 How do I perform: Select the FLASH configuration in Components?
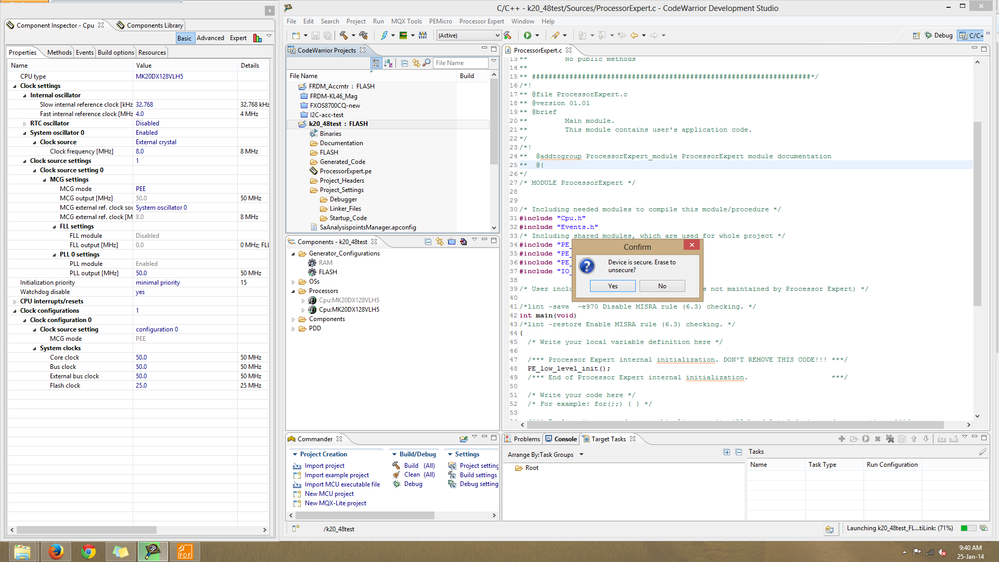click(x=323, y=272)
